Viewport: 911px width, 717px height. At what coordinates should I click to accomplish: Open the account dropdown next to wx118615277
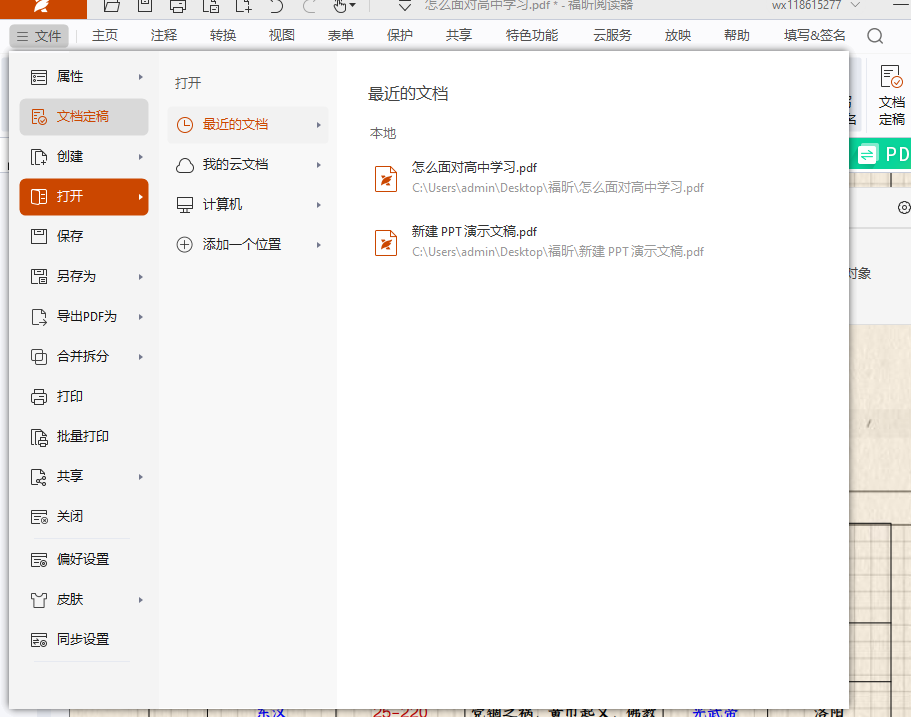(856, 6)
